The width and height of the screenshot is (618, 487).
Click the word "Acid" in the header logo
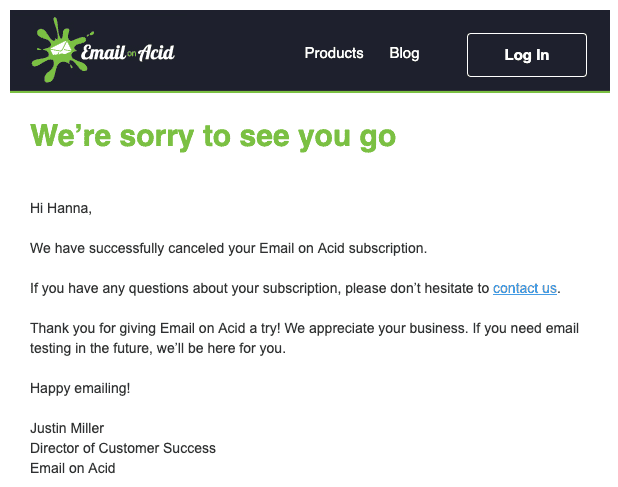tap(158, 52)
